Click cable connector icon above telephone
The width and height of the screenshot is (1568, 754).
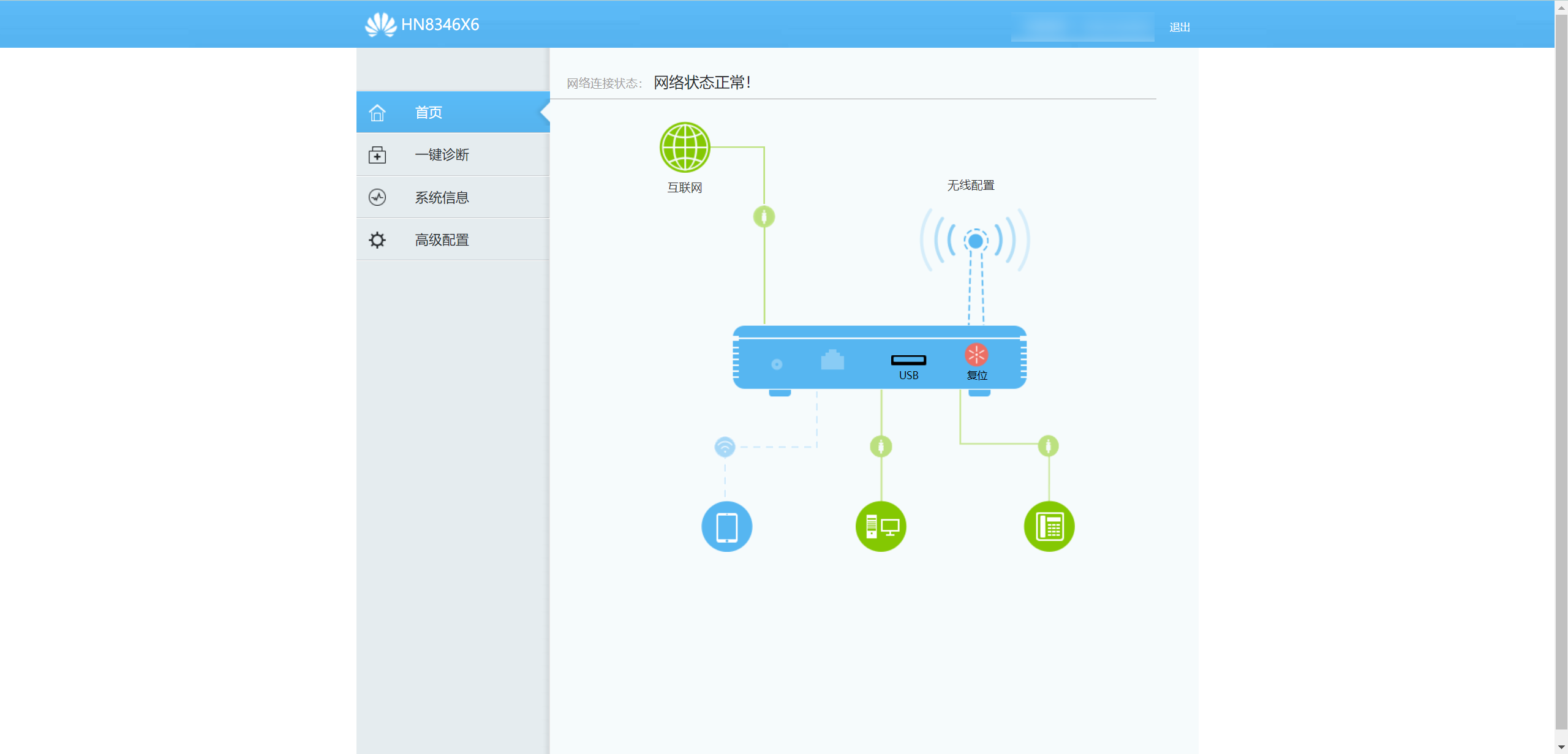coord(1048,446)
